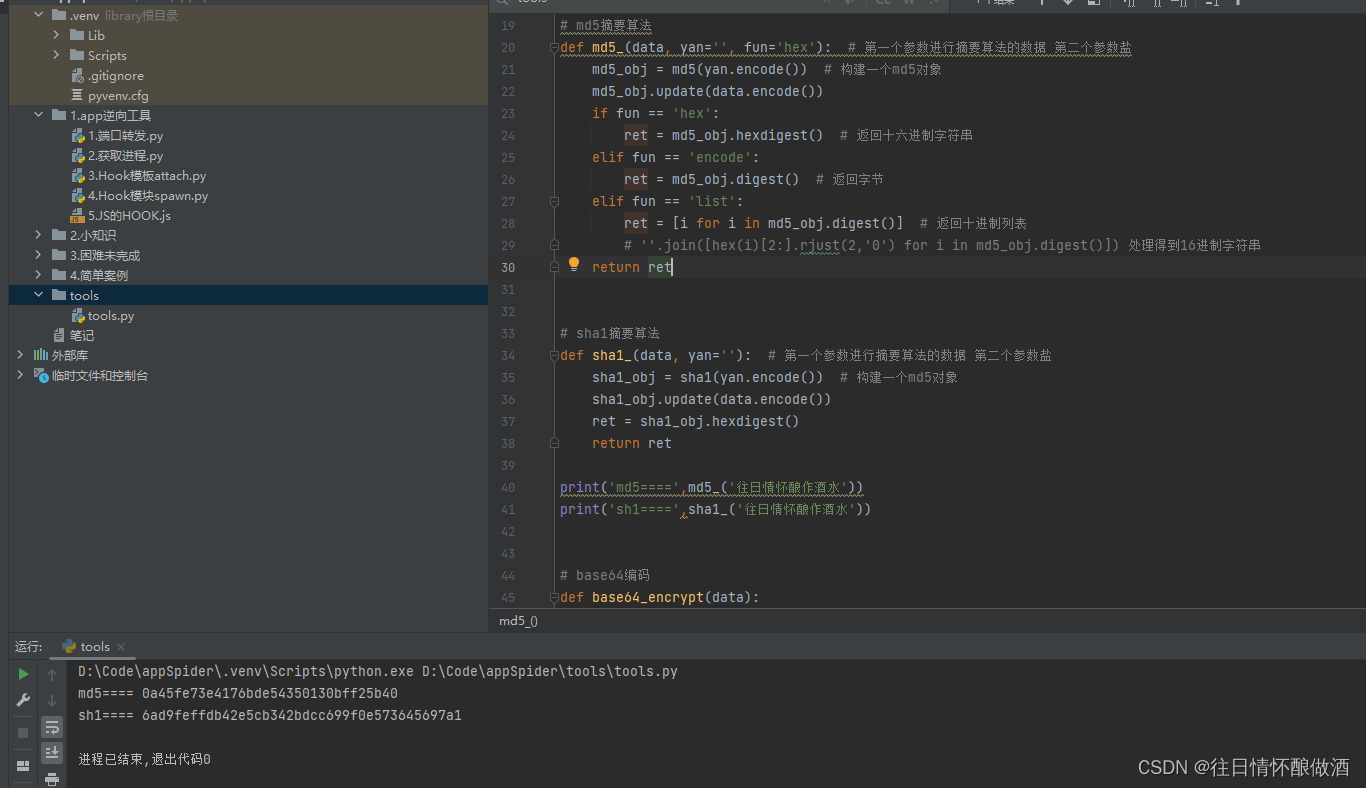
Task: Select the 5.JS的HOOK.js file
Action: [130, 215]
